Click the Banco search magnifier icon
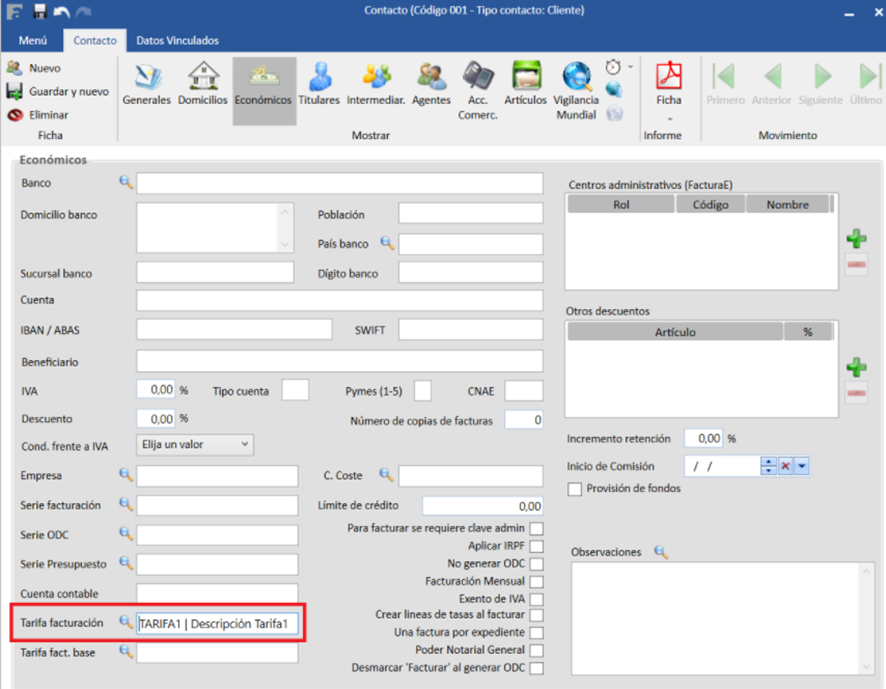 [x=126, y=182]
